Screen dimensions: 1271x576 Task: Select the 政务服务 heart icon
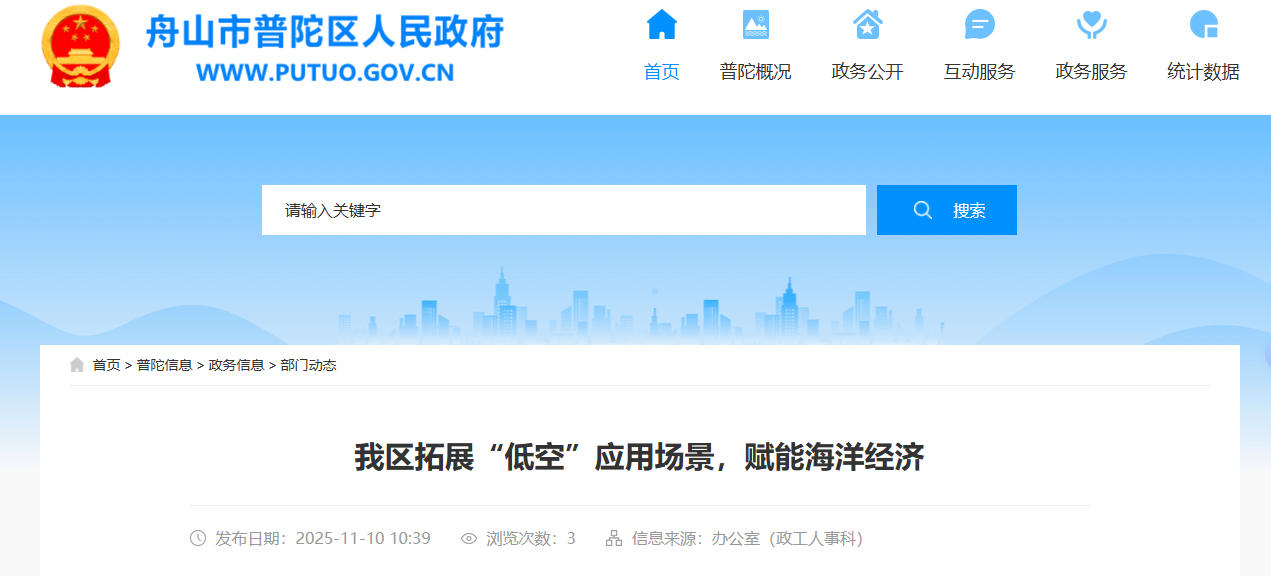tap(1090, 24)
